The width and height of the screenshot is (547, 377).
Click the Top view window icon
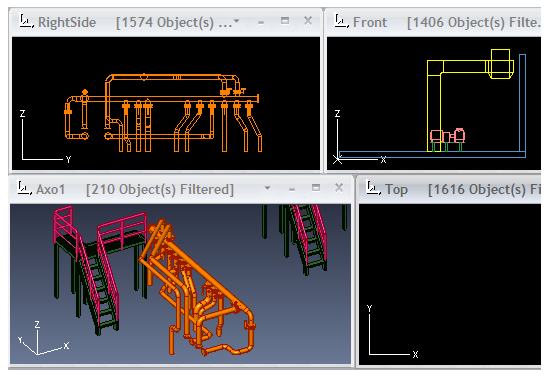tap(373, 189)
